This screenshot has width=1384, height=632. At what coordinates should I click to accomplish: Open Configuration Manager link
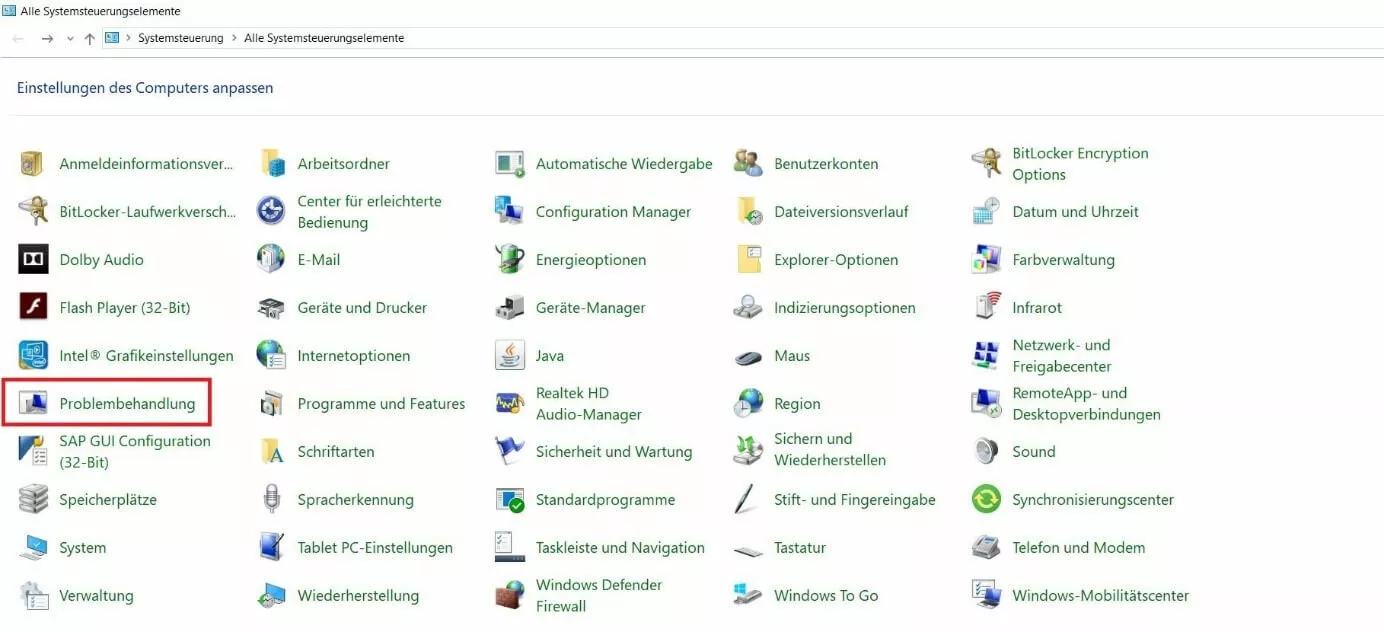[613, 212]
